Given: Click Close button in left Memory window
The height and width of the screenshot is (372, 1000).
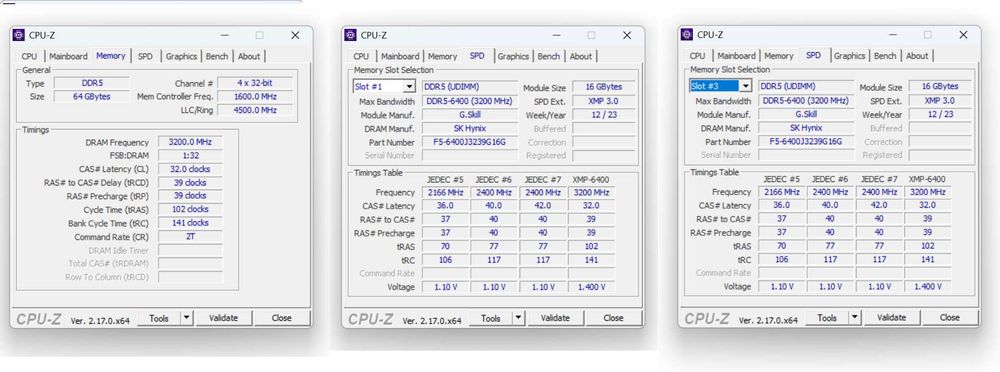Looking at the screenshot, I should coord(281,317).
